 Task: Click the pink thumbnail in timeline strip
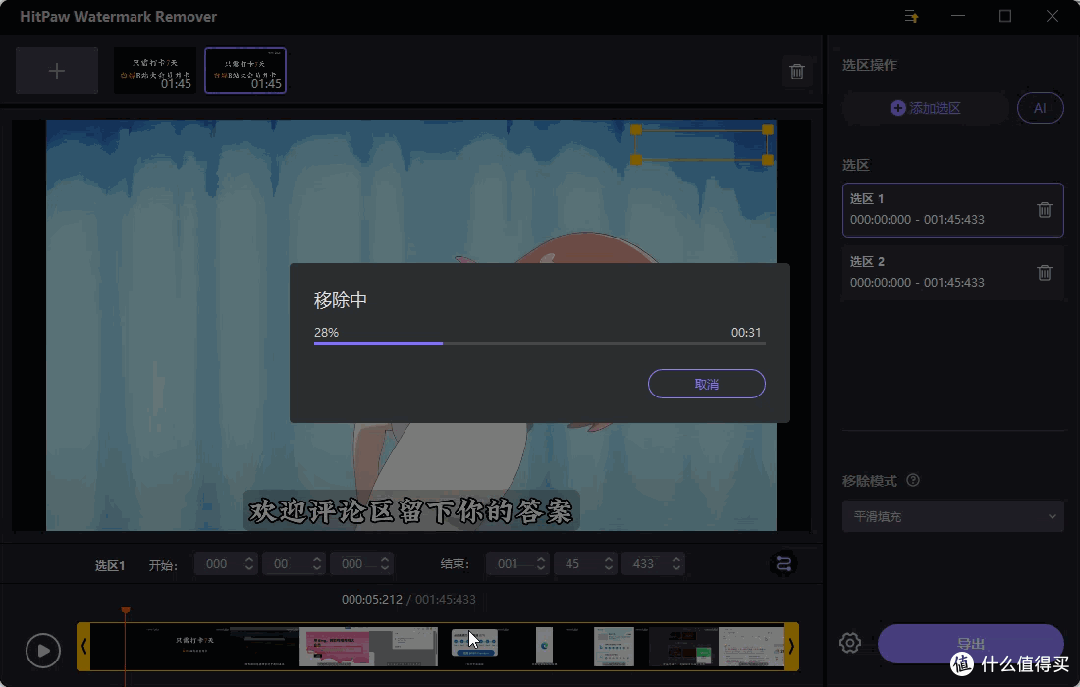point(336,646)
